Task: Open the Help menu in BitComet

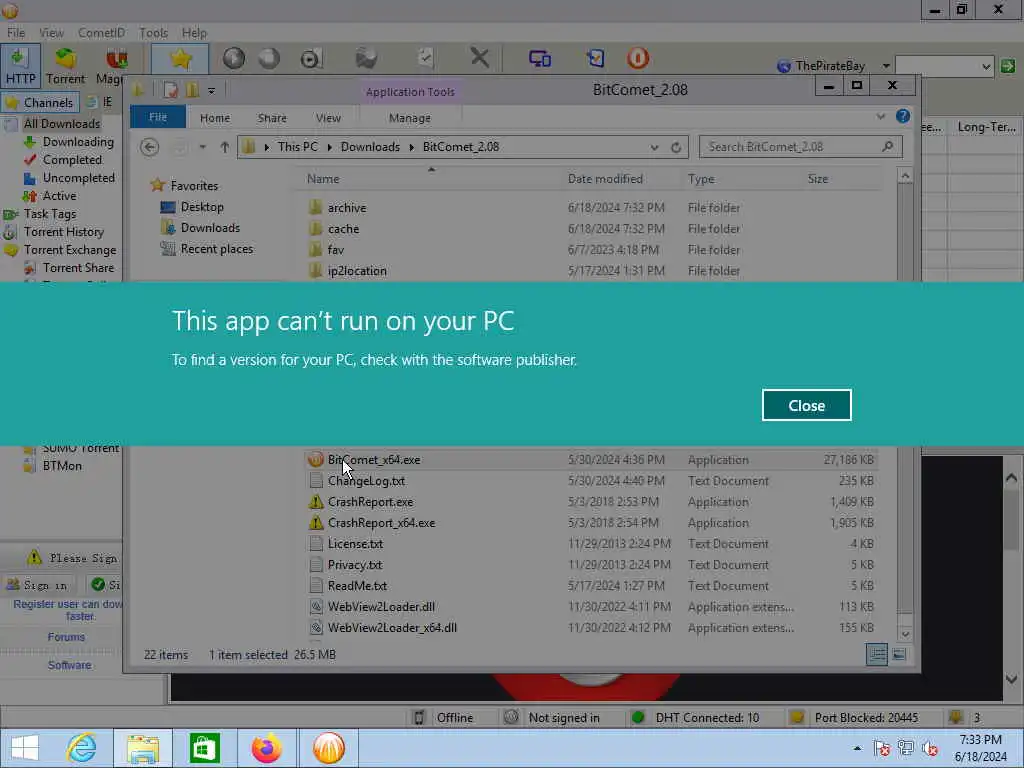Action: [194, 33]
